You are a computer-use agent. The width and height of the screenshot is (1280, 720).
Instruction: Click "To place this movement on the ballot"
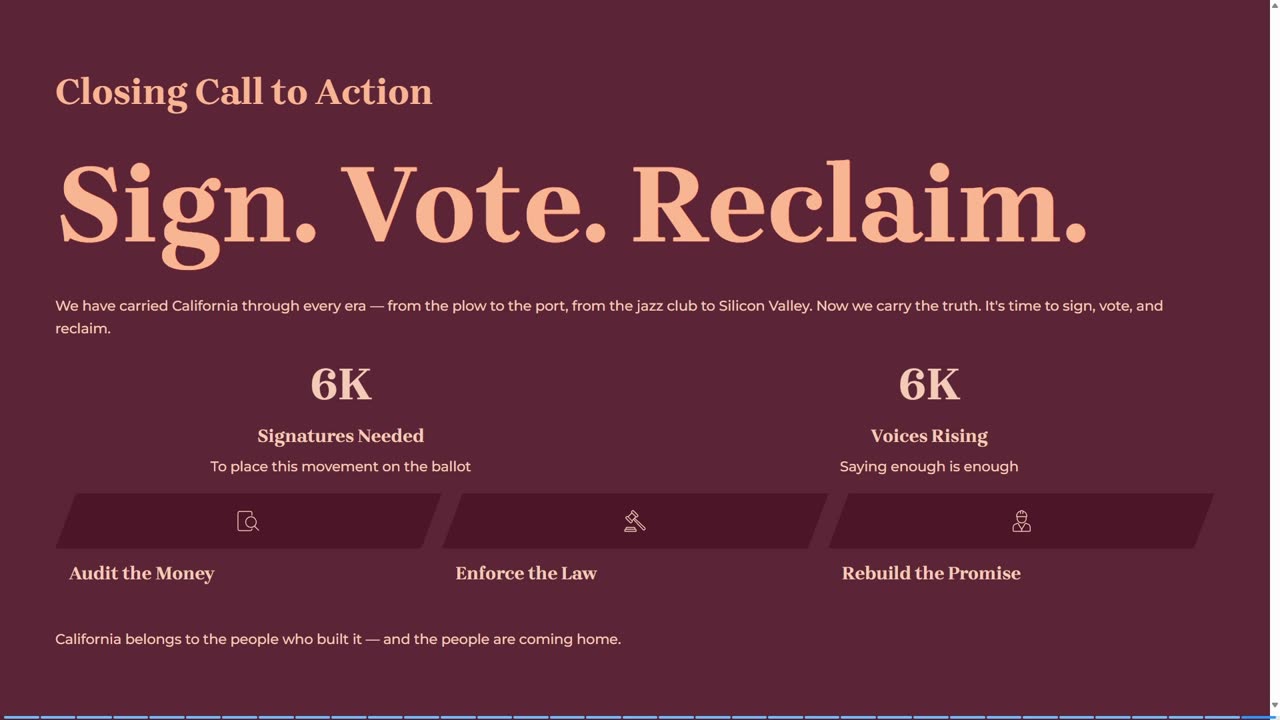341,466
